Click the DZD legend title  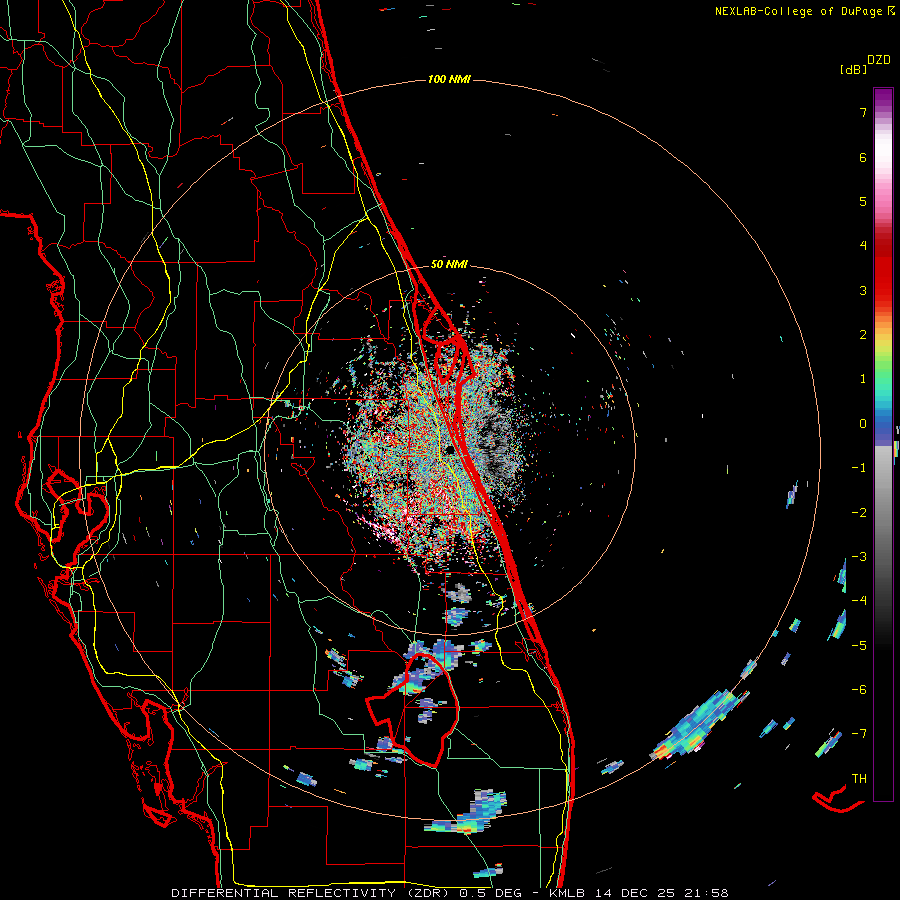879,60
